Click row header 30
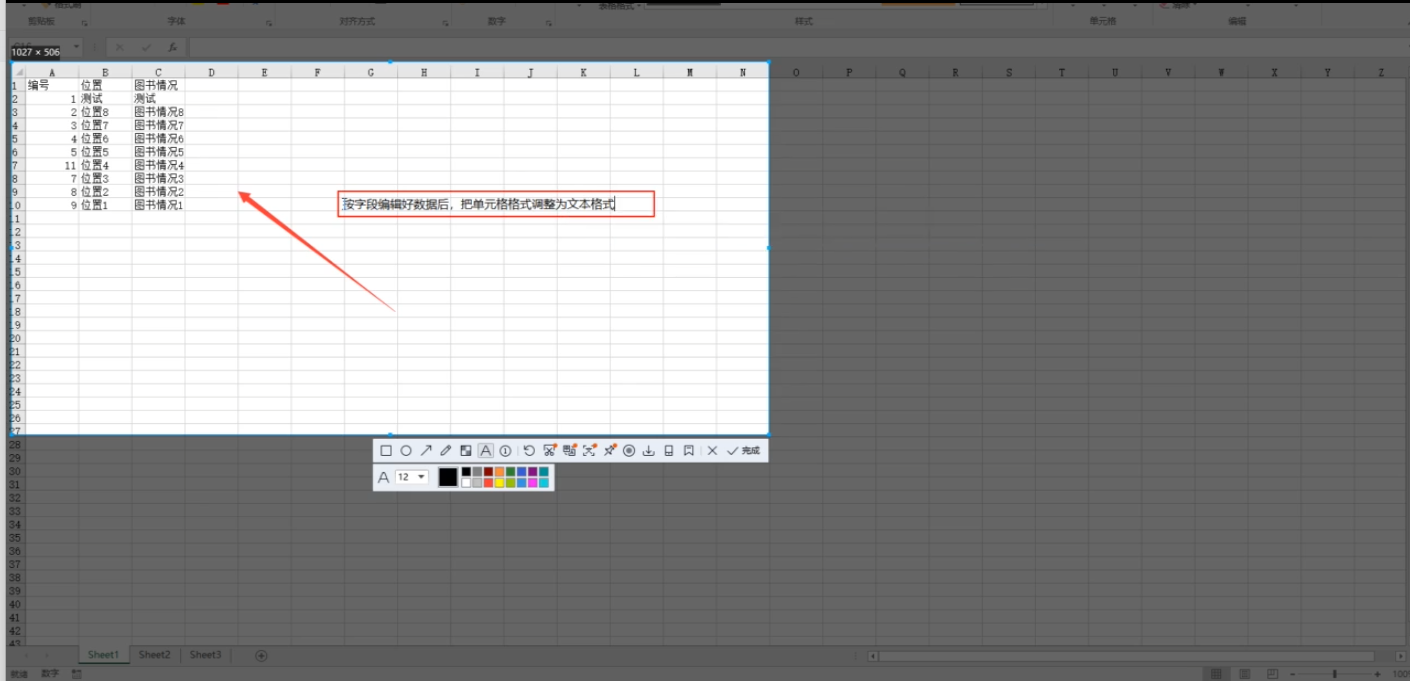This screenshot has height=681, width=1410. [x=15, y=471]
